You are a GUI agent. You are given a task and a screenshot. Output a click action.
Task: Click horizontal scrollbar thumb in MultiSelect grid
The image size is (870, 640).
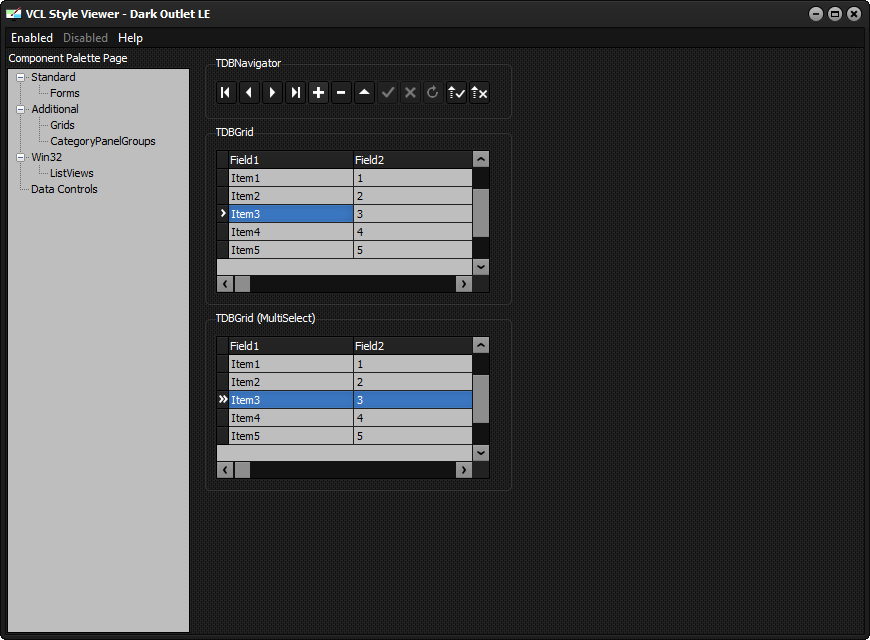pyautogui.click(x=242, y=470)
